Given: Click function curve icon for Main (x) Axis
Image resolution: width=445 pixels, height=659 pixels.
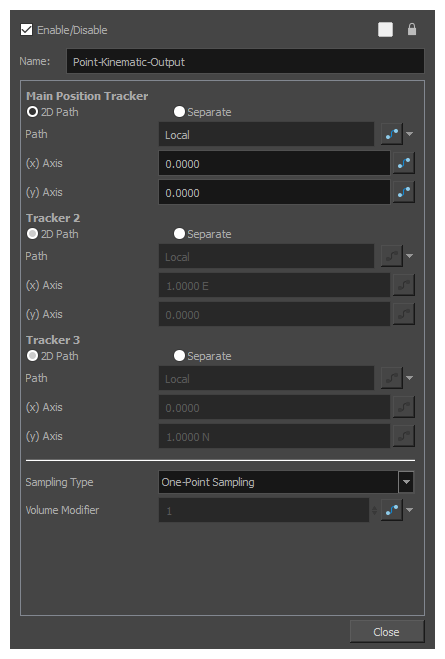Looking at the screenshot, I should [x=403, y=163].
